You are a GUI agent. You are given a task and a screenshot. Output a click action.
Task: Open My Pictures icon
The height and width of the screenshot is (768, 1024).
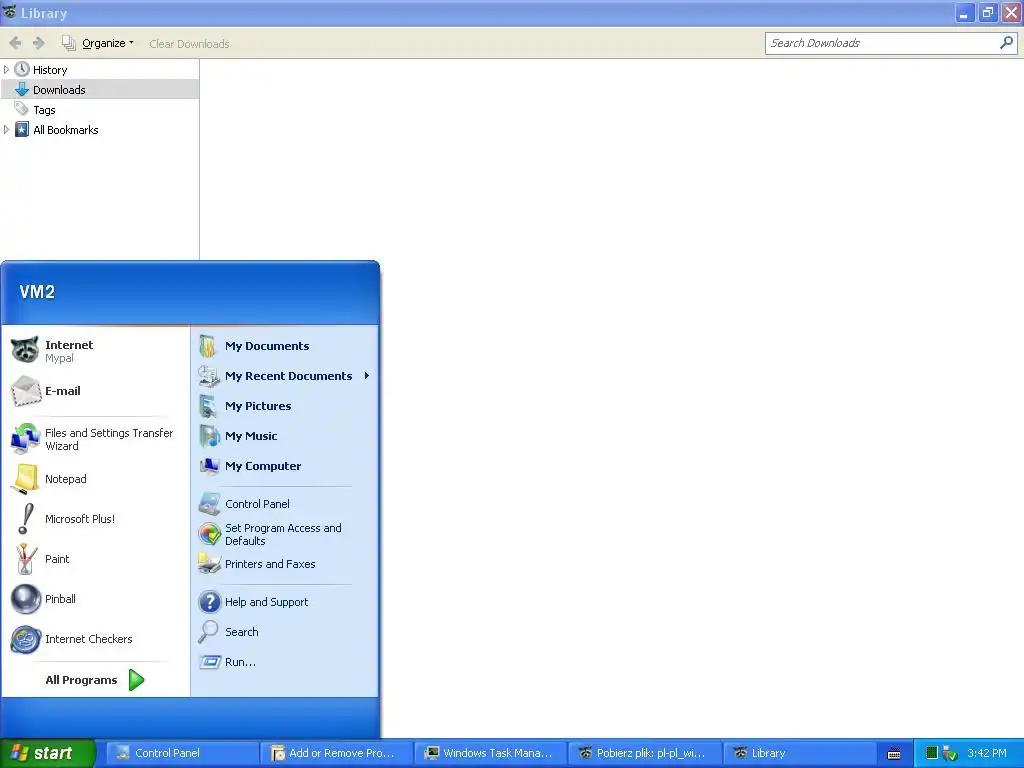coord(209,406)
